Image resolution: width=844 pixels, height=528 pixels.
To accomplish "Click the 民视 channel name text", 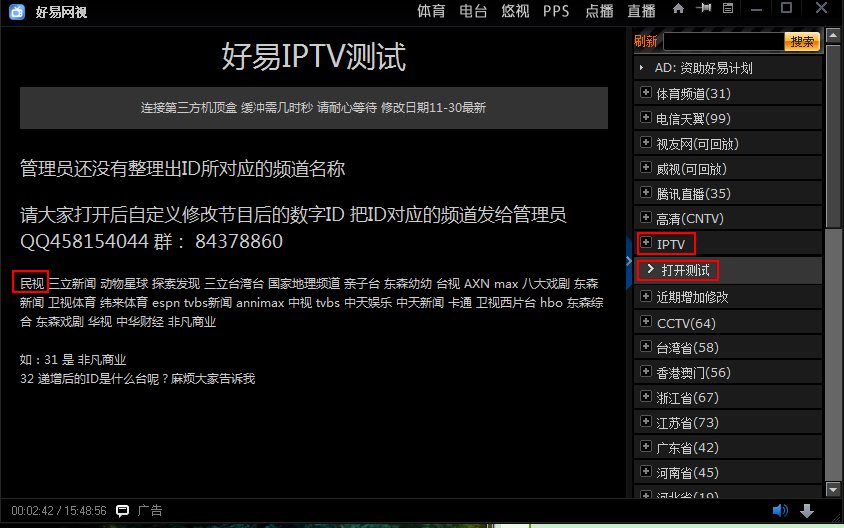I will pyautogui.click(x=32, y=283).
